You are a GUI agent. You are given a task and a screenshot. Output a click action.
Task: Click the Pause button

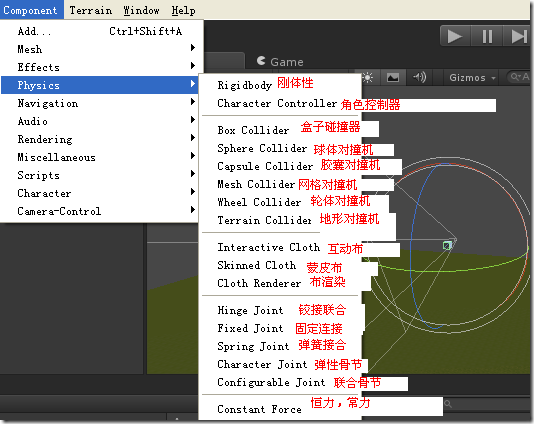487,36
